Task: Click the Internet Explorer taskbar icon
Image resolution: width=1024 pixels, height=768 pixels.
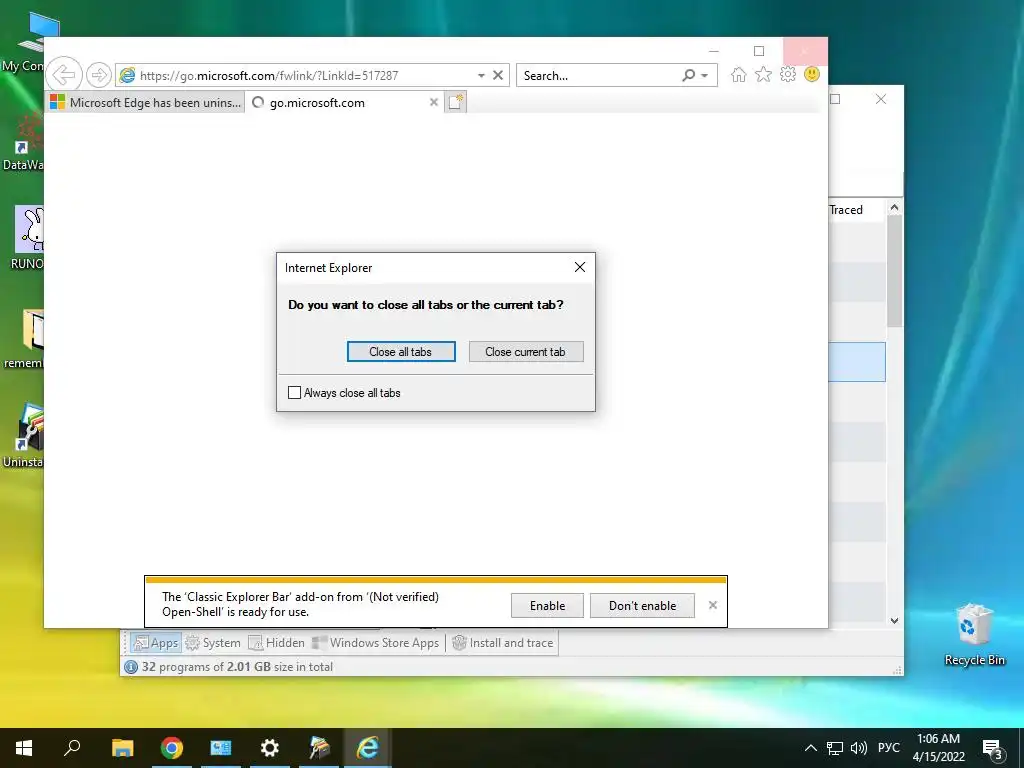Action: click(368, 748)
